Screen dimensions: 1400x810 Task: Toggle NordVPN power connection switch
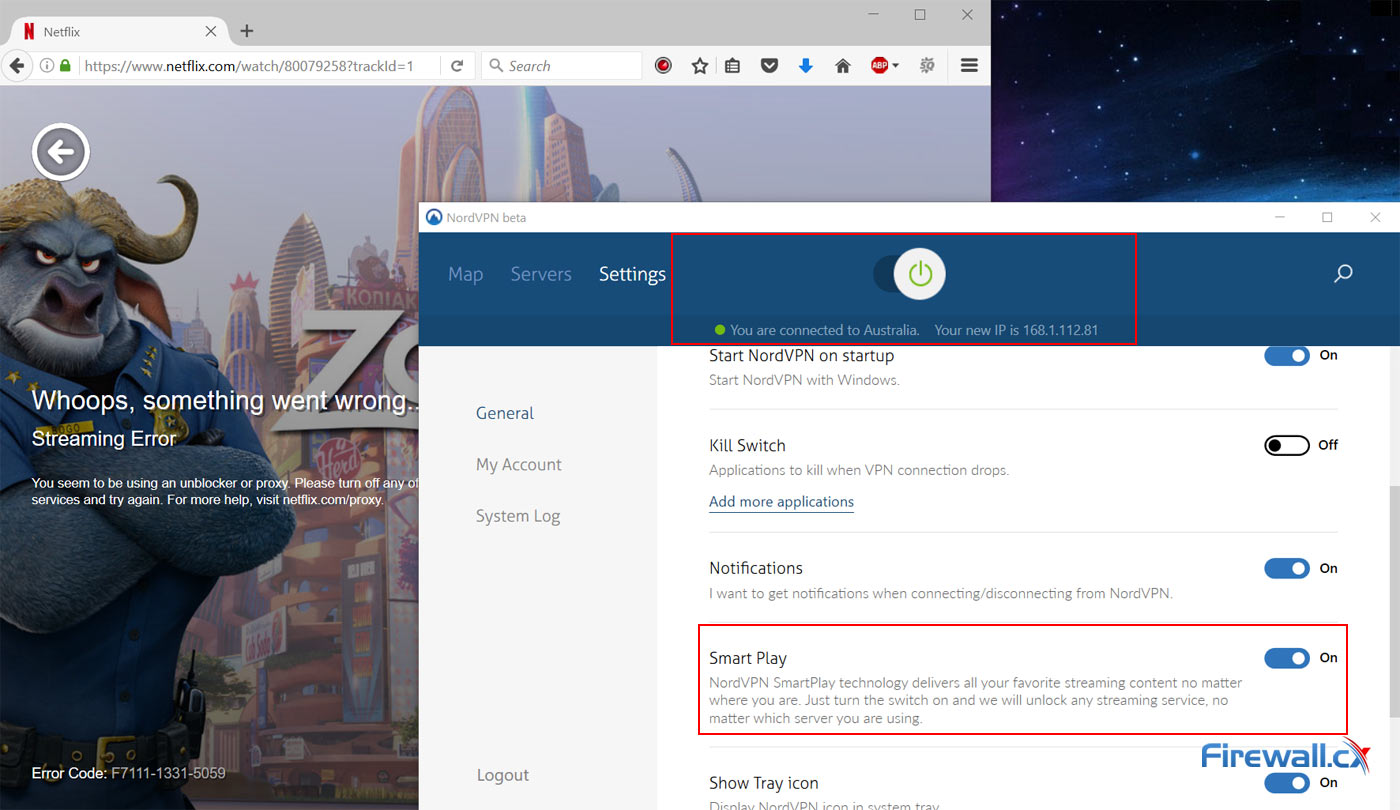[909, 274]
